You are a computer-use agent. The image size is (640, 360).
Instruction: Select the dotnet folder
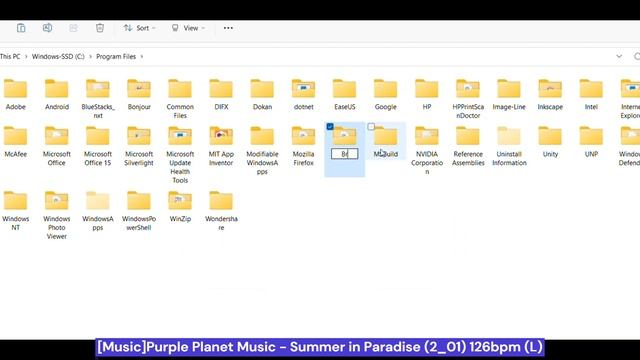coord(303,95)
